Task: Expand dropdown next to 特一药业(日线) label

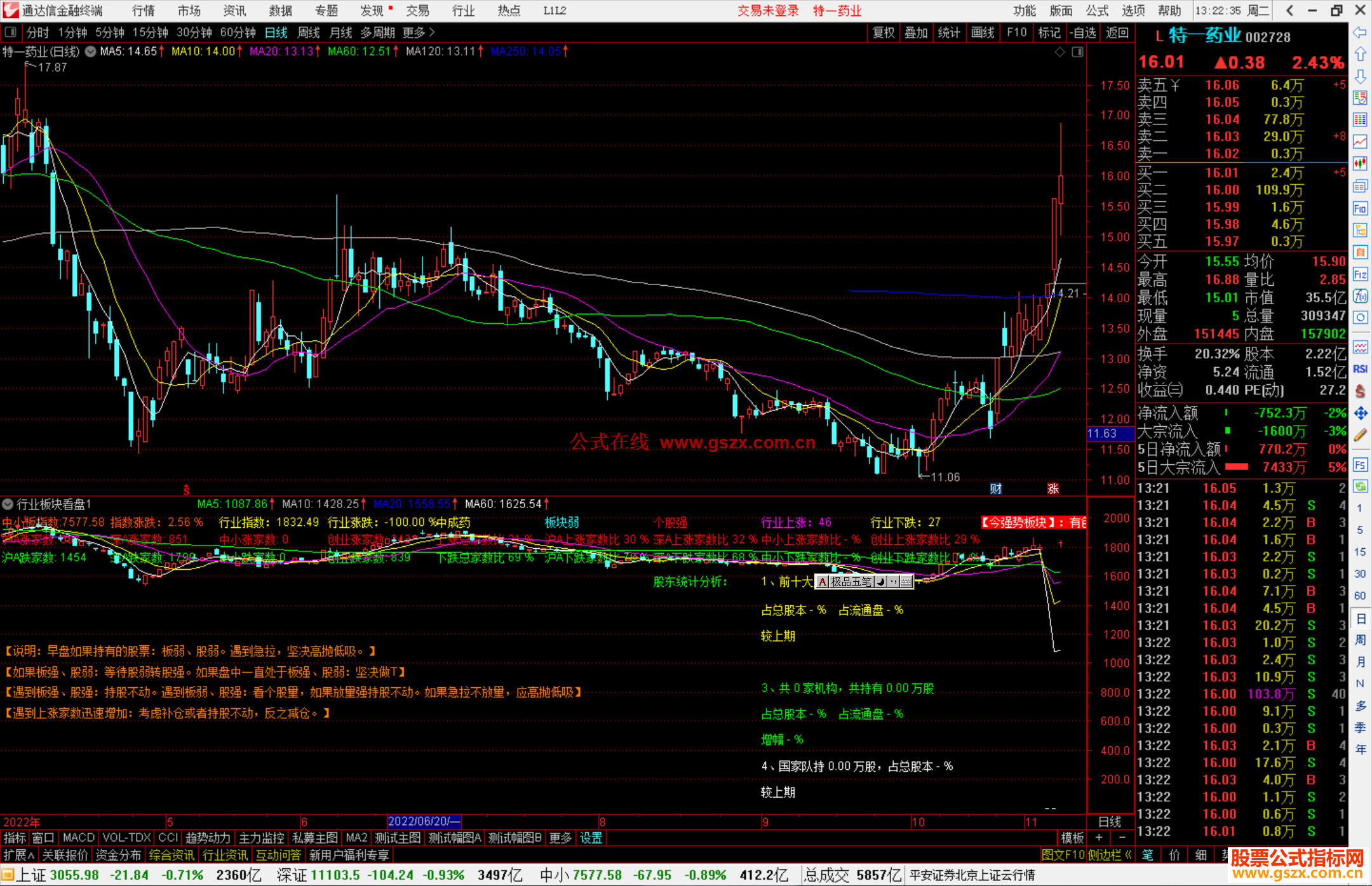Action: point(91,52)
